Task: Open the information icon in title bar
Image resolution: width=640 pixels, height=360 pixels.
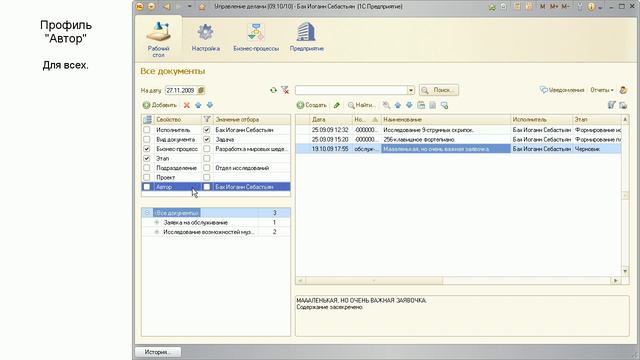Action: (x=591, y=7)
